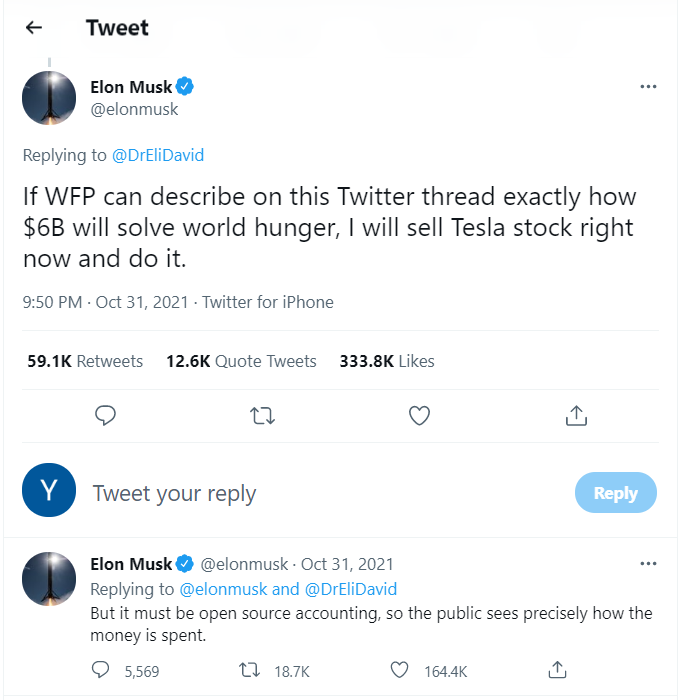Open Elon Musk's avatar on main tweet
The height and width of the screenshot is (700, 681).
[x=49, y=98]
